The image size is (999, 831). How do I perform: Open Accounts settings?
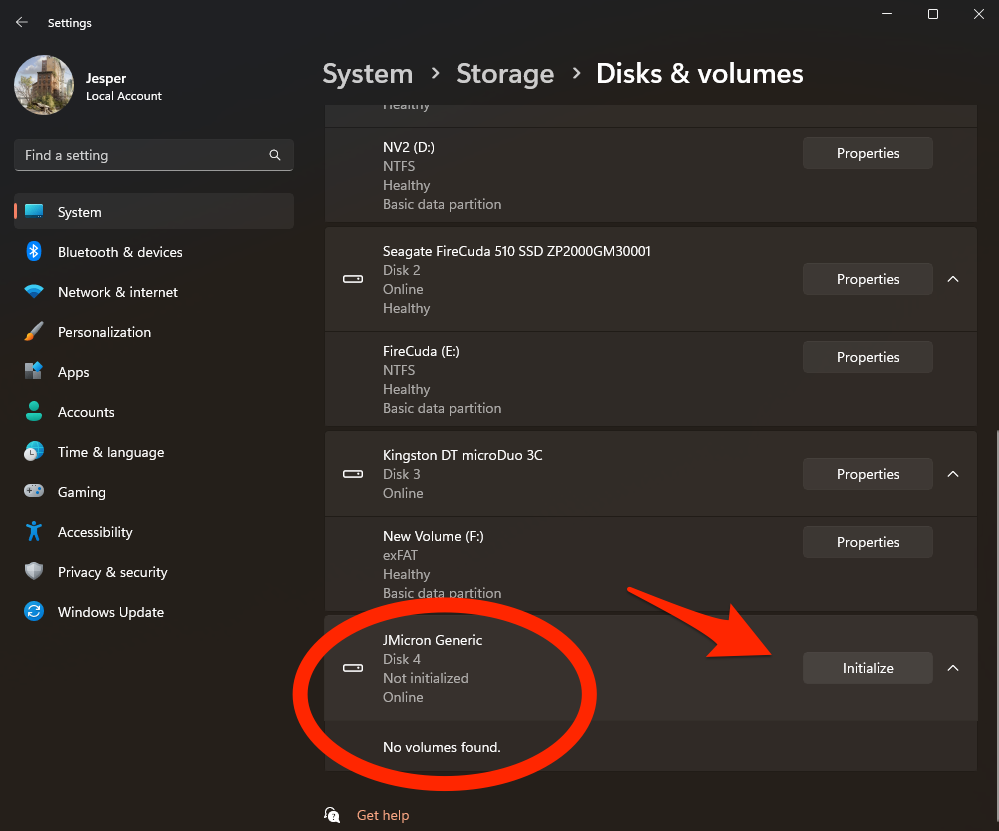click(154, 412)
